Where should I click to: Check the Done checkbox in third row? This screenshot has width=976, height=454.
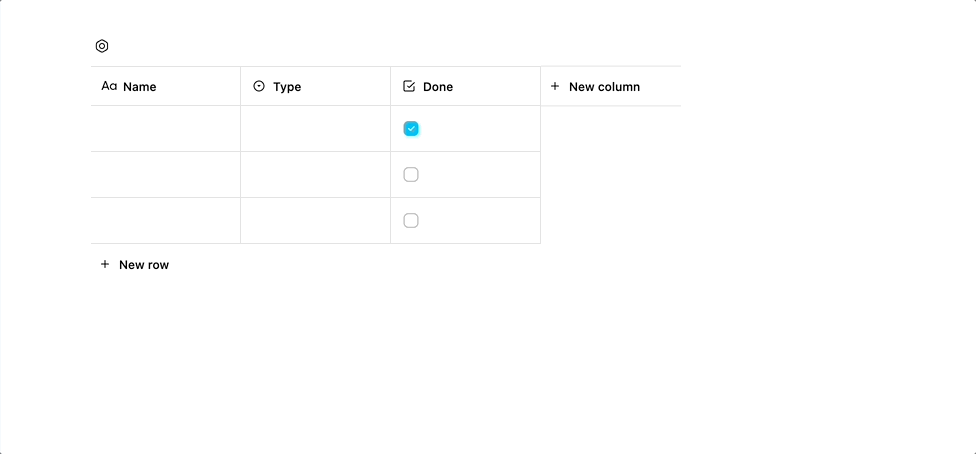coord(411,220)
